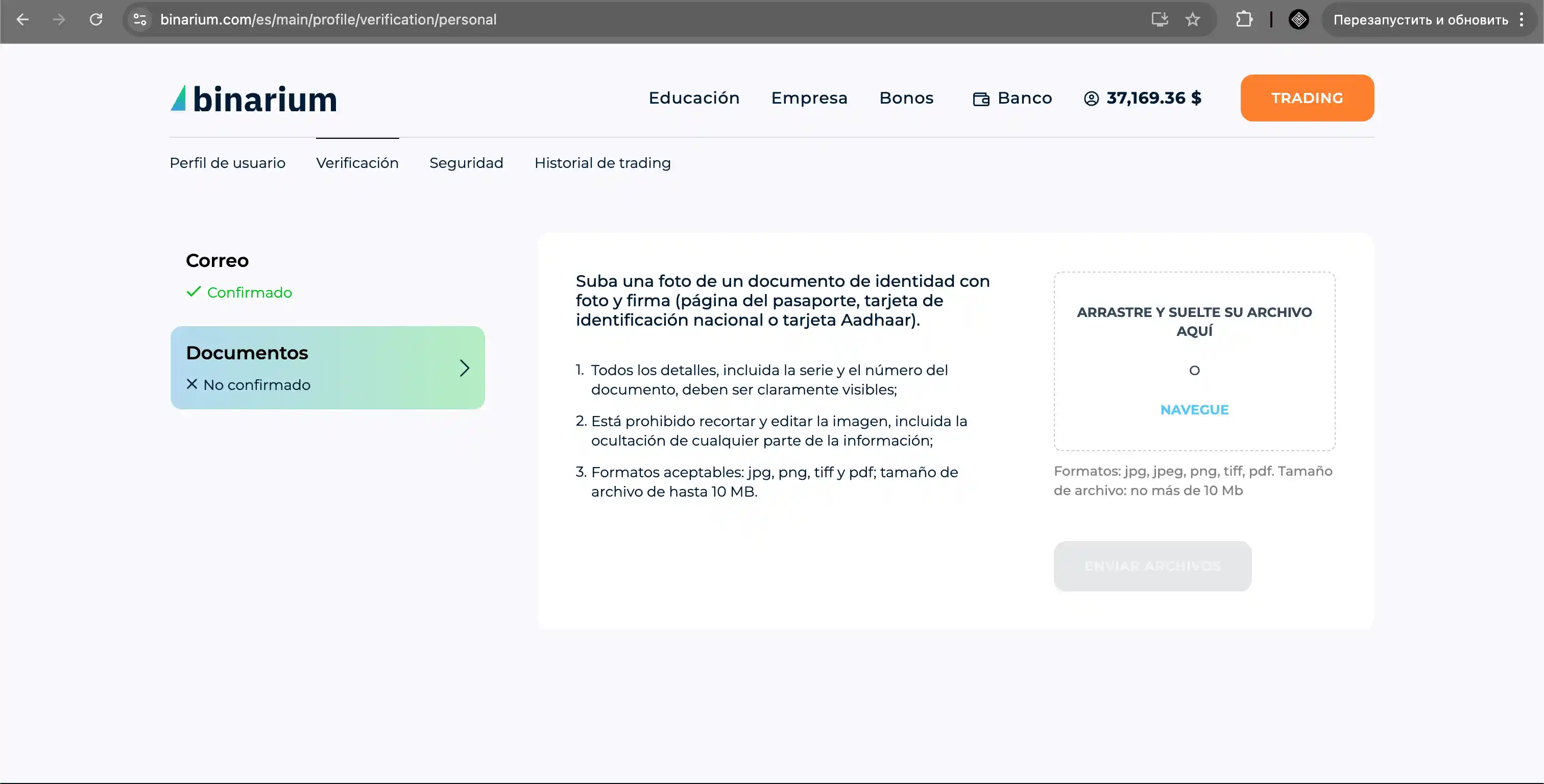The width and height of the screenshot is (1544, 784).
Task: Reload the page with refresh icon
Action: click(x=96, y=19)
